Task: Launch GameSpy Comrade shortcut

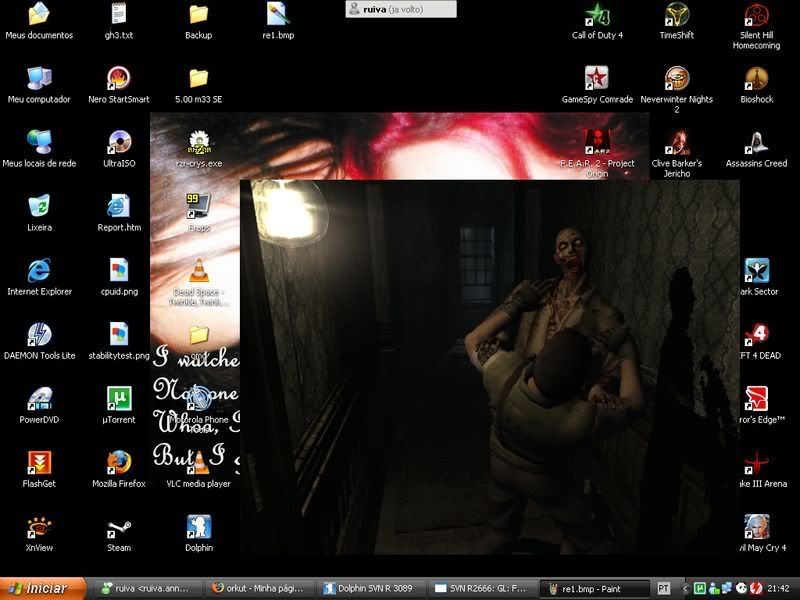Action: click(x=597, y=78)
